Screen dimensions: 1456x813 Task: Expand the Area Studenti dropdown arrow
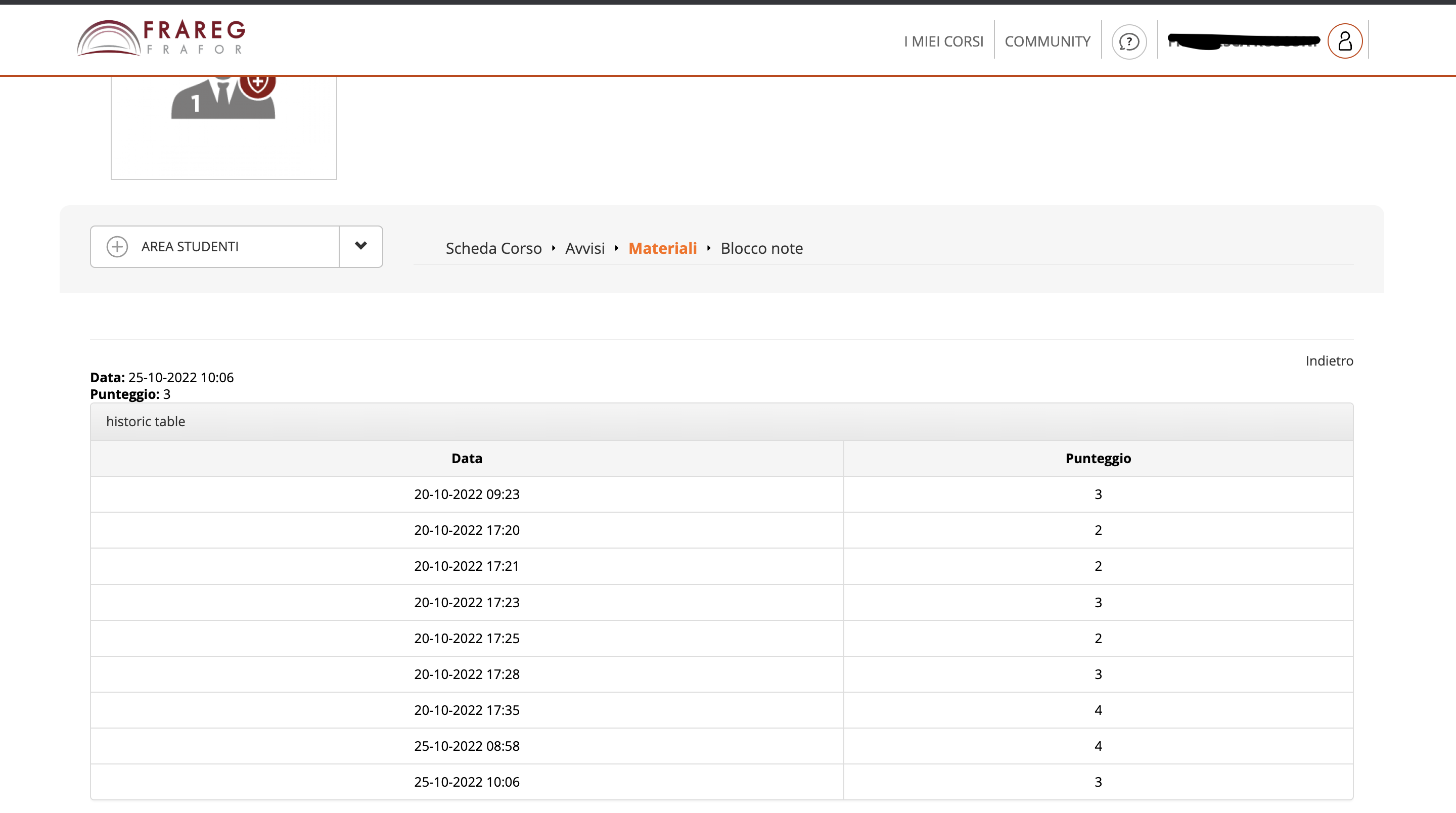[x=360, y=246]
